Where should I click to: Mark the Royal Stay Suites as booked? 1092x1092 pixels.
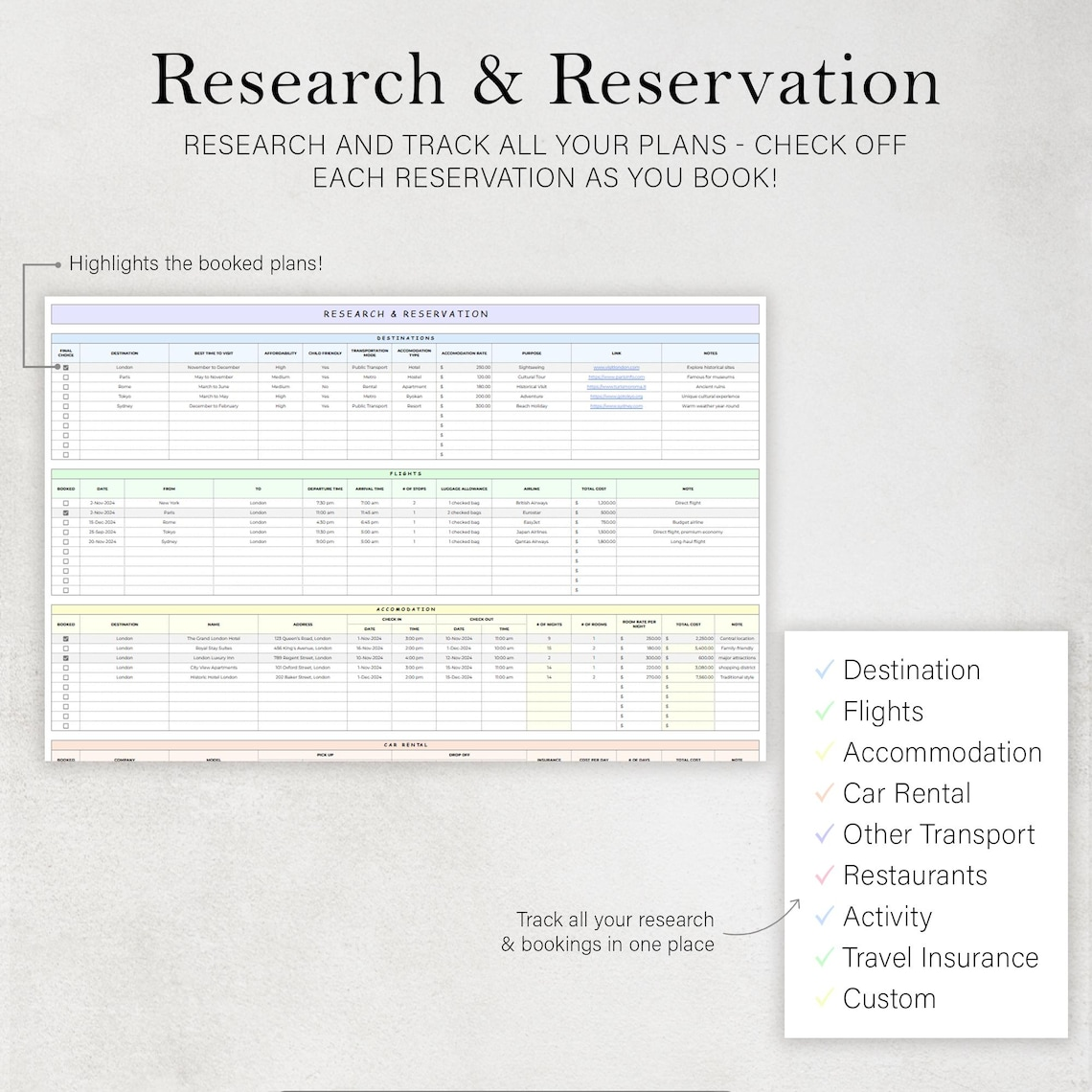click(x=66, y=648)
